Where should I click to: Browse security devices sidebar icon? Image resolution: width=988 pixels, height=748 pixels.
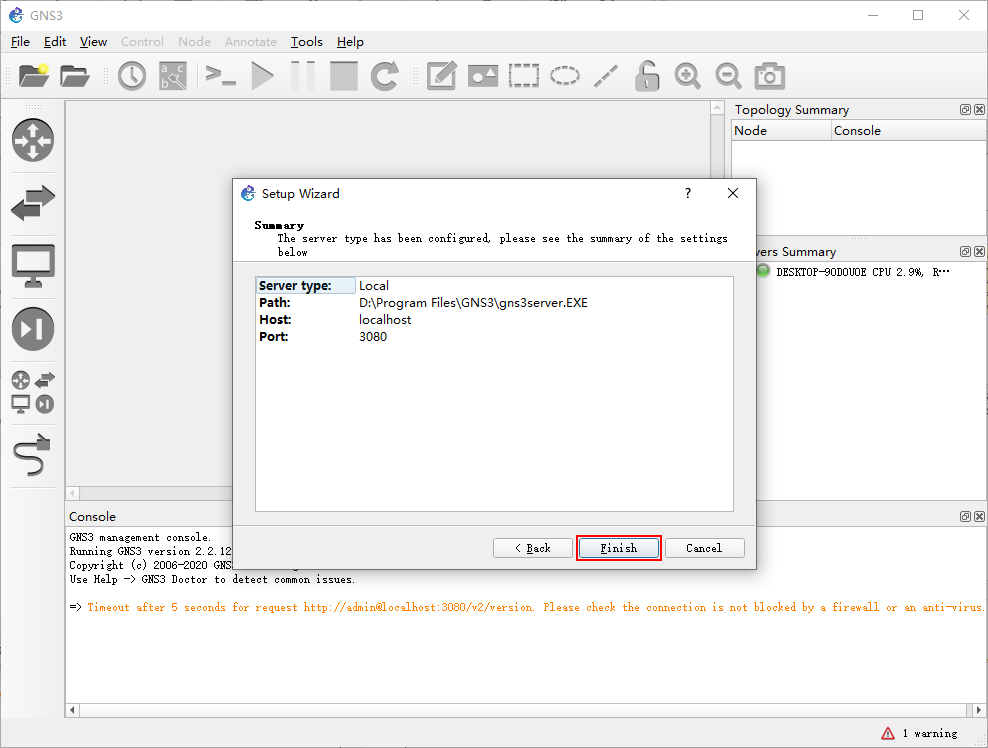(x=33, y=329)
